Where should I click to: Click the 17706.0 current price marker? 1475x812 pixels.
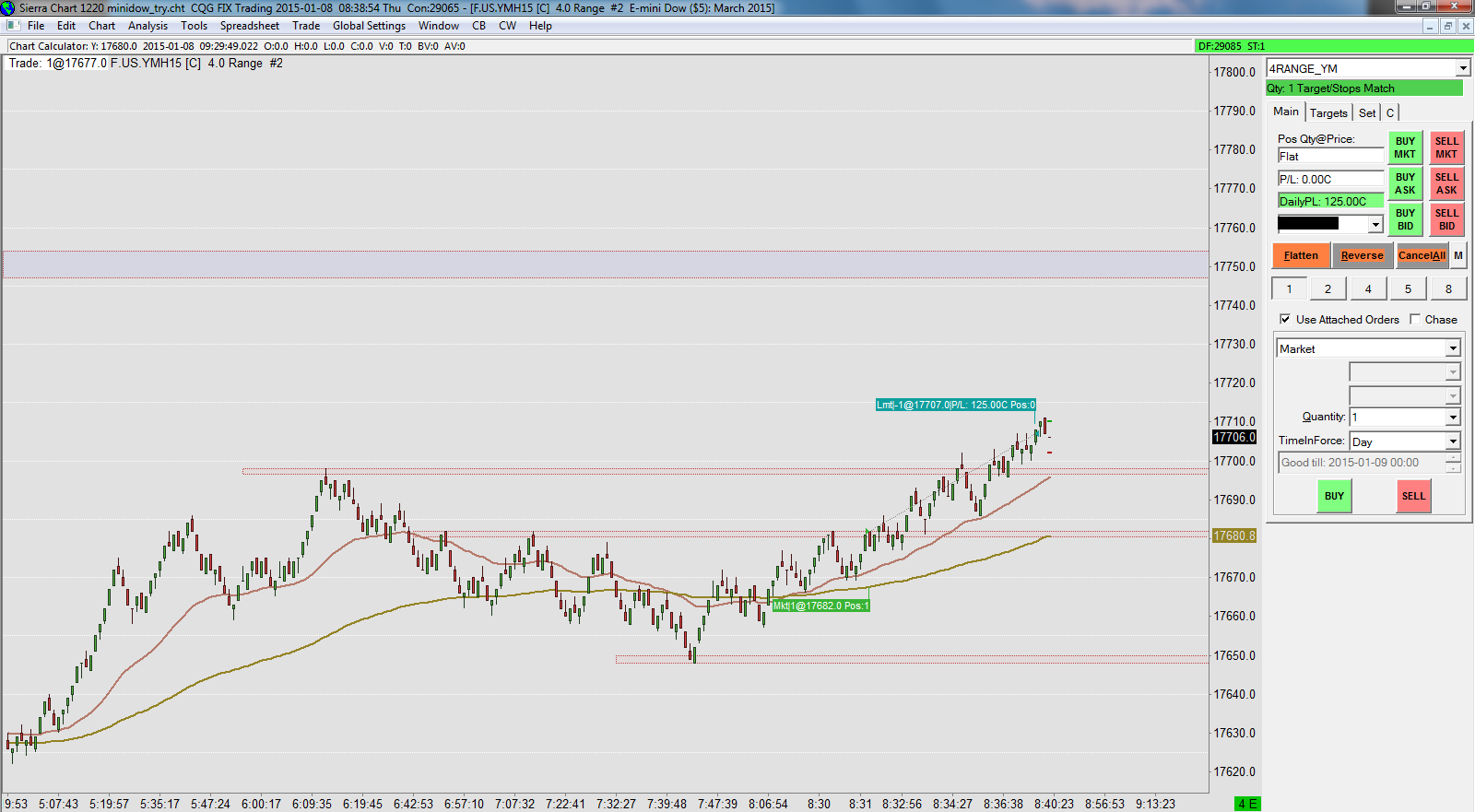coord(1234,437)
